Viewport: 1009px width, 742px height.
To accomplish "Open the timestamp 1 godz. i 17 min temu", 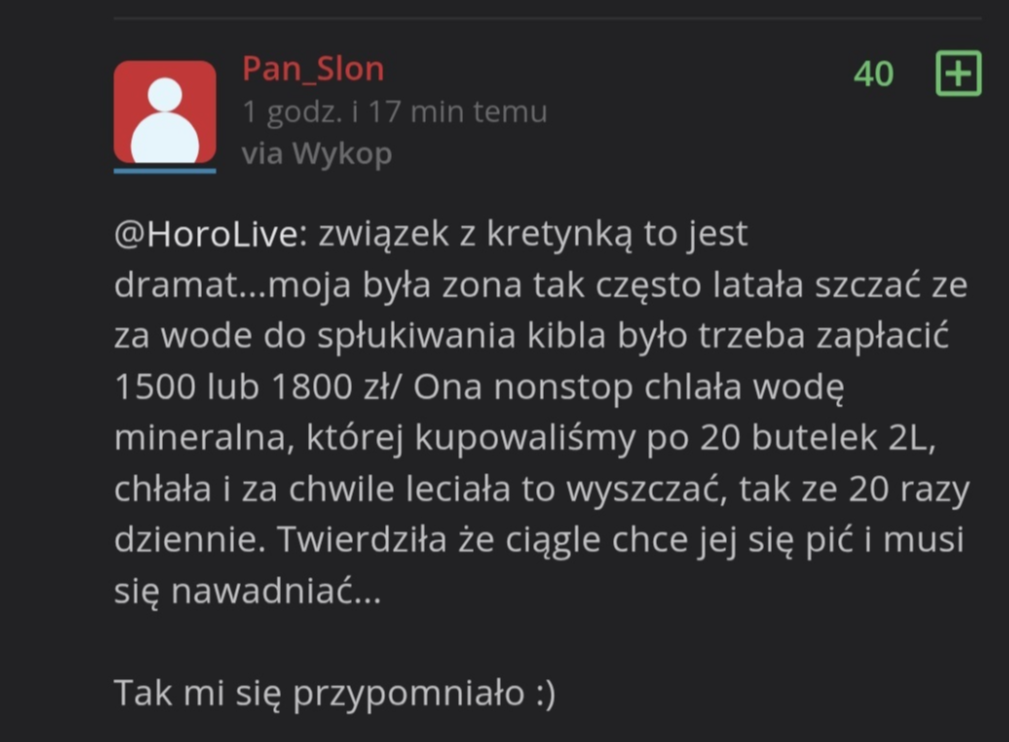I will pyautogui.click(x=394, y=112).
